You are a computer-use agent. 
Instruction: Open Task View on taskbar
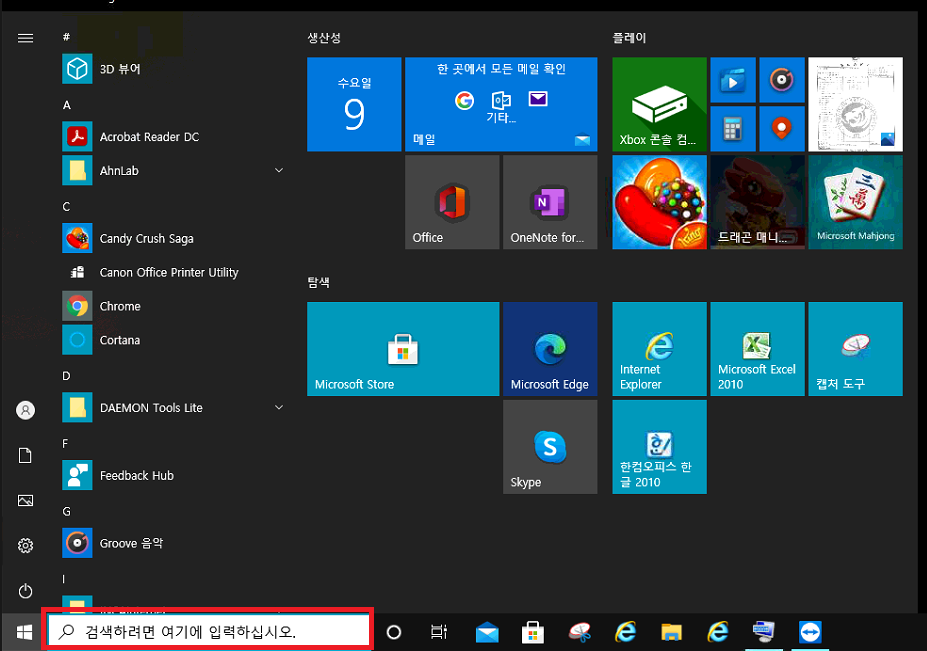[439, 632]
